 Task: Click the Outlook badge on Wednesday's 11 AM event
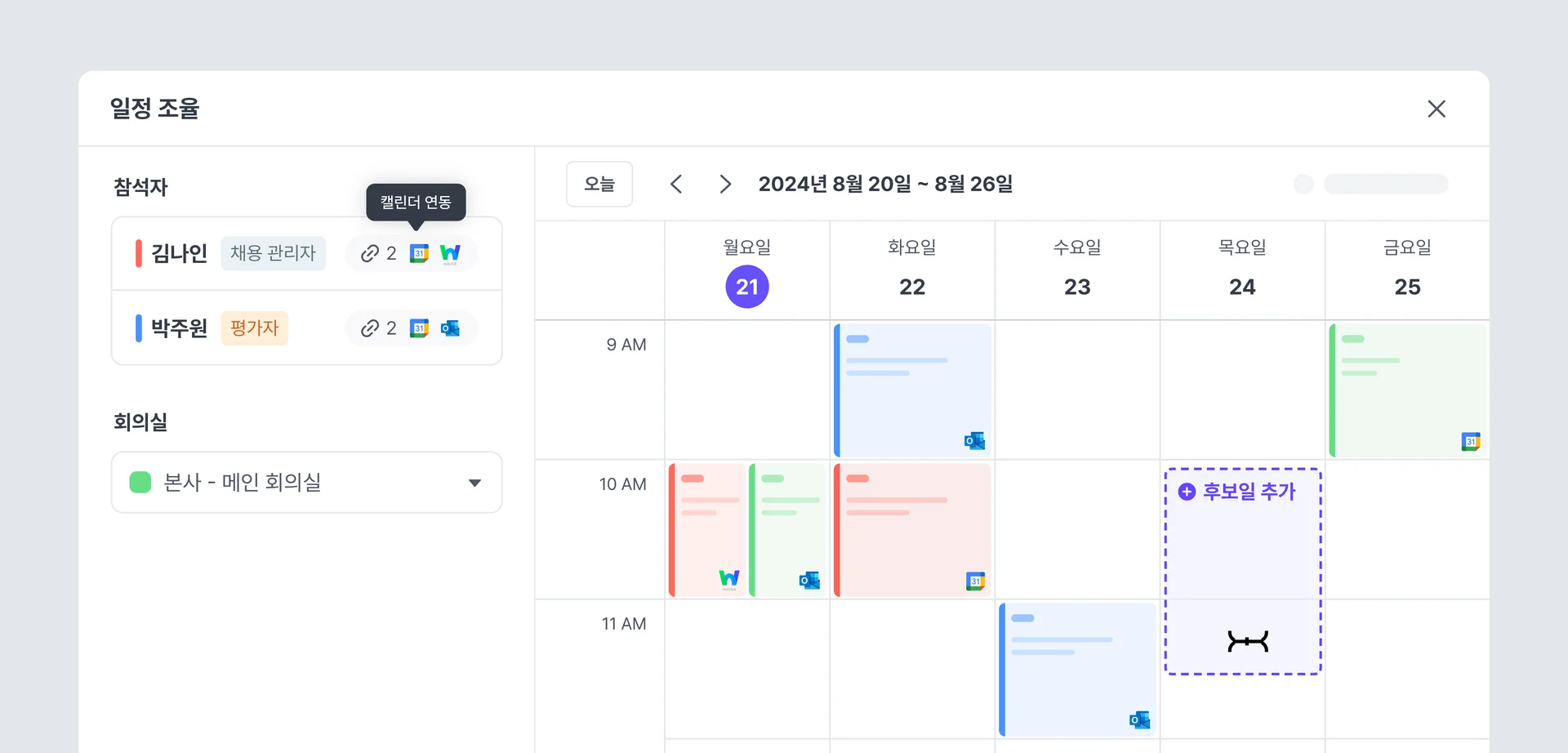click(1138, 720)
